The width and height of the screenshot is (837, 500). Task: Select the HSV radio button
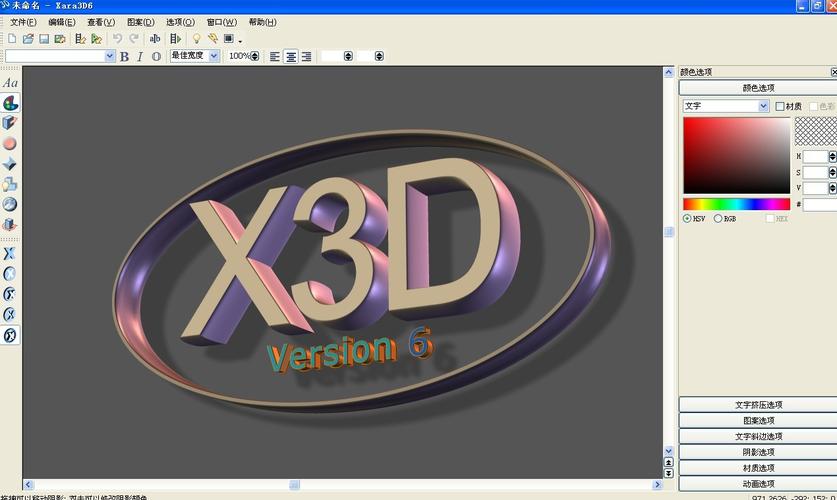pyautogui.click(x=687, y=218)
